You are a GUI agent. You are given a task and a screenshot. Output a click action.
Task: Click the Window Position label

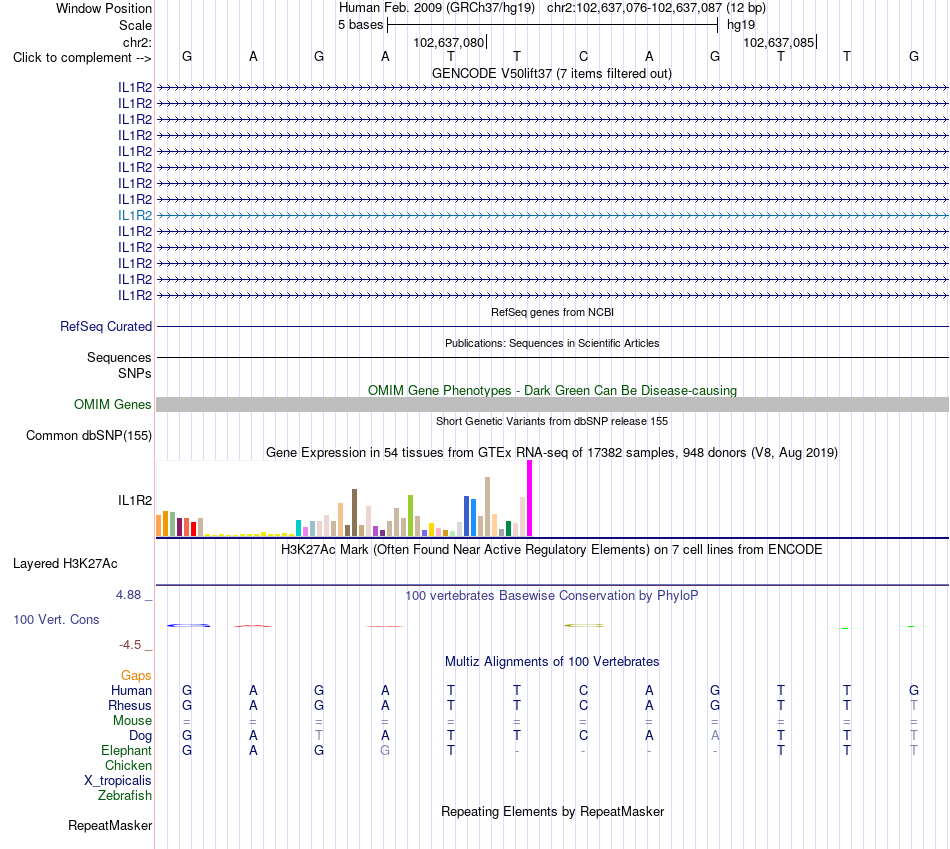click(104, 8)
